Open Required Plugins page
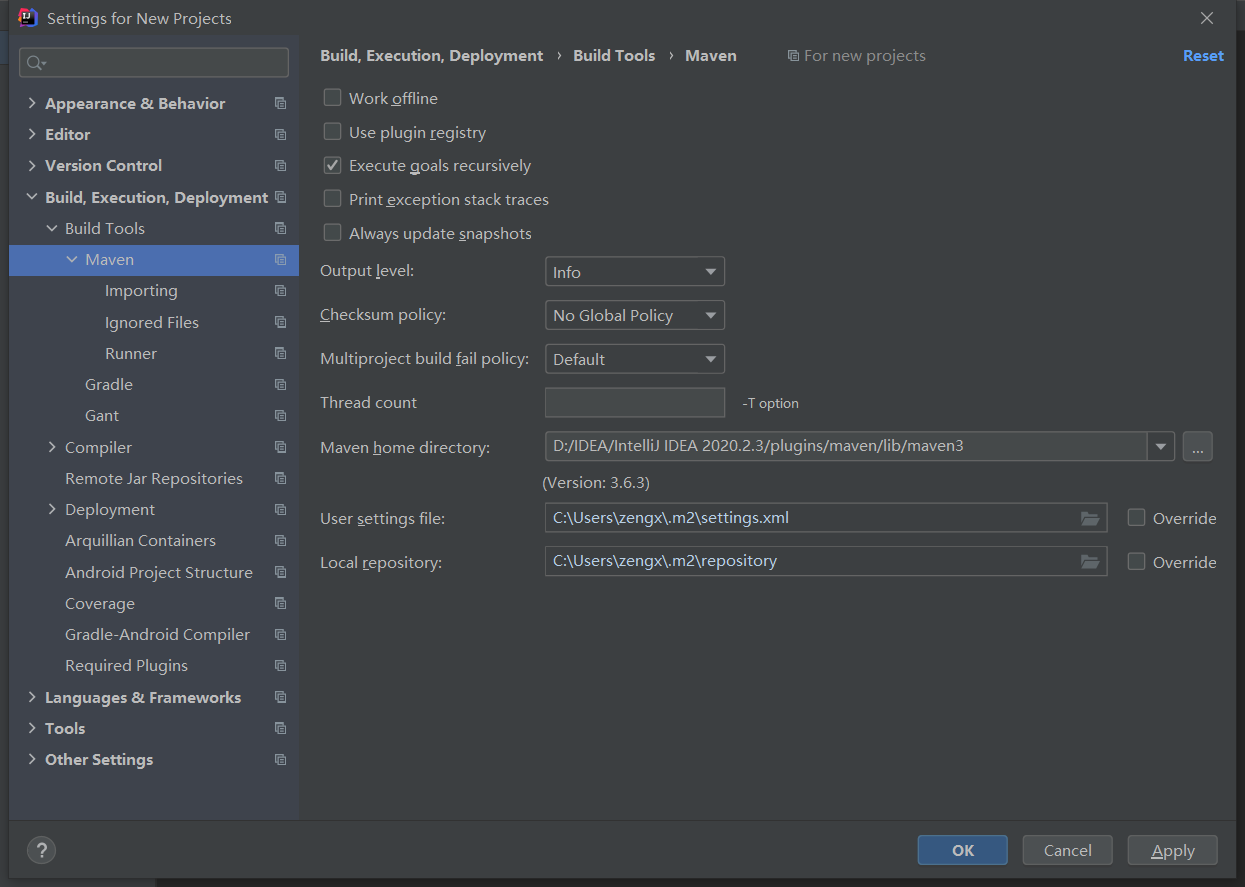Screen dimensions: 1245x887 (x=126, y=666)
